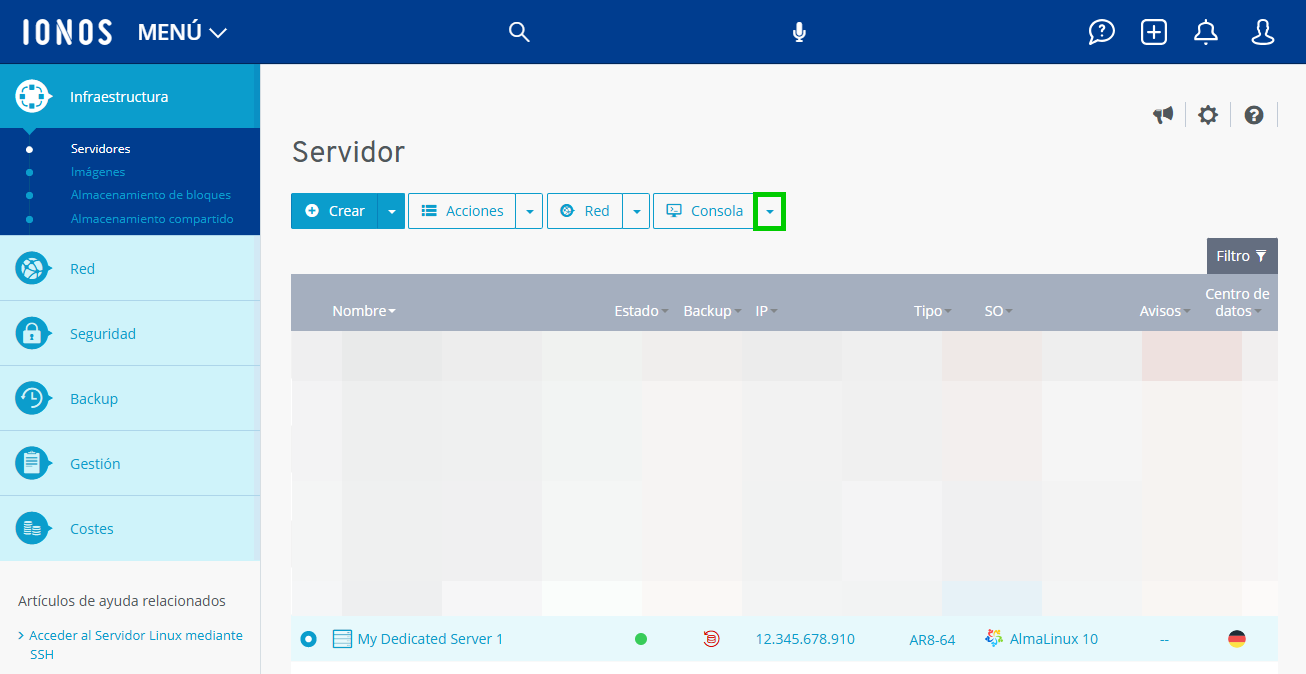Open the user account icon
The image size is (1306, 674).
point(1262,31)
